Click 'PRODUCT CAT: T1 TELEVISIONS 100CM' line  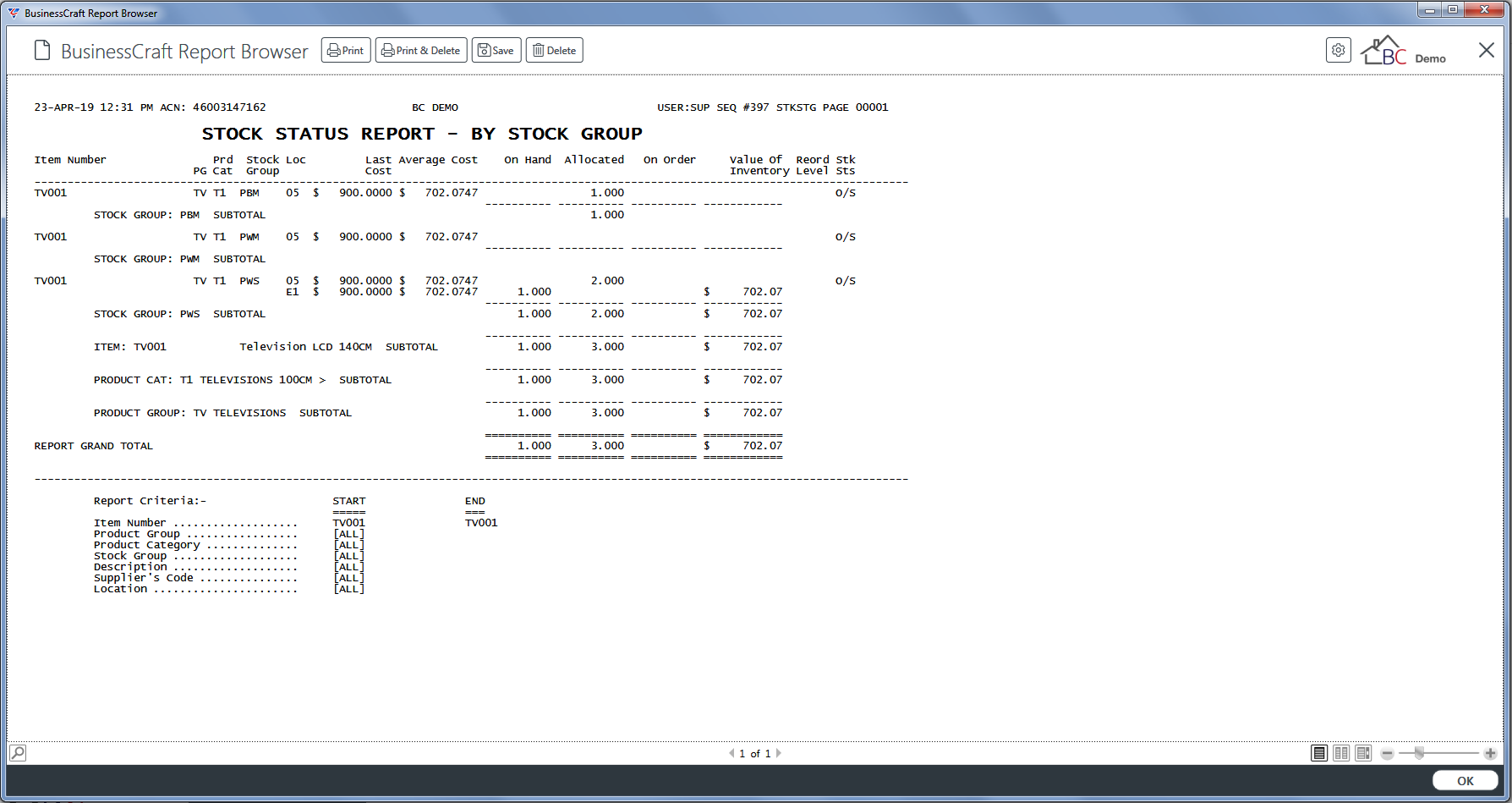pyautogui.click(x=243, y=380)
